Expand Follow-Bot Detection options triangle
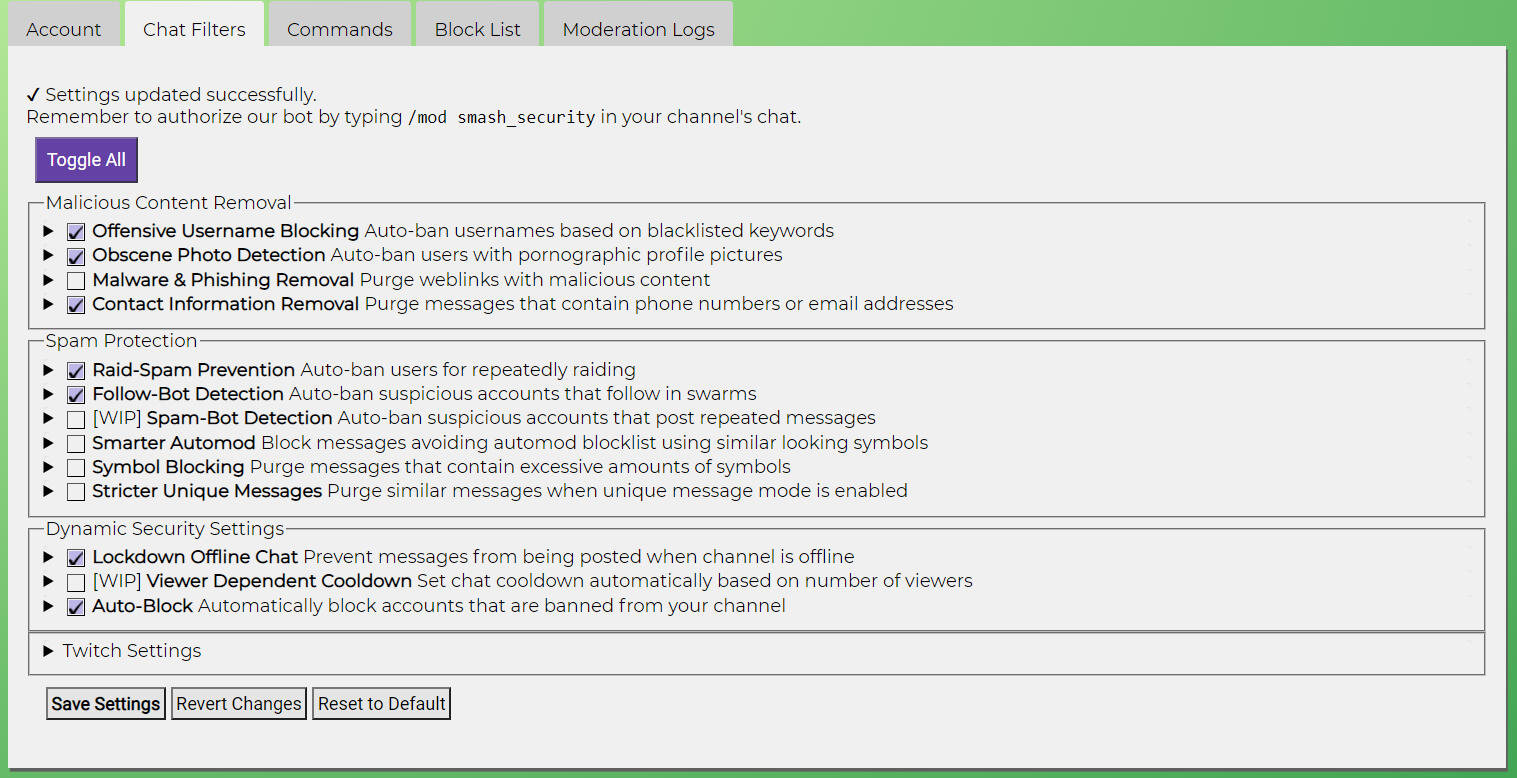Screen dimensions: 1517x778 coord(49,394)
